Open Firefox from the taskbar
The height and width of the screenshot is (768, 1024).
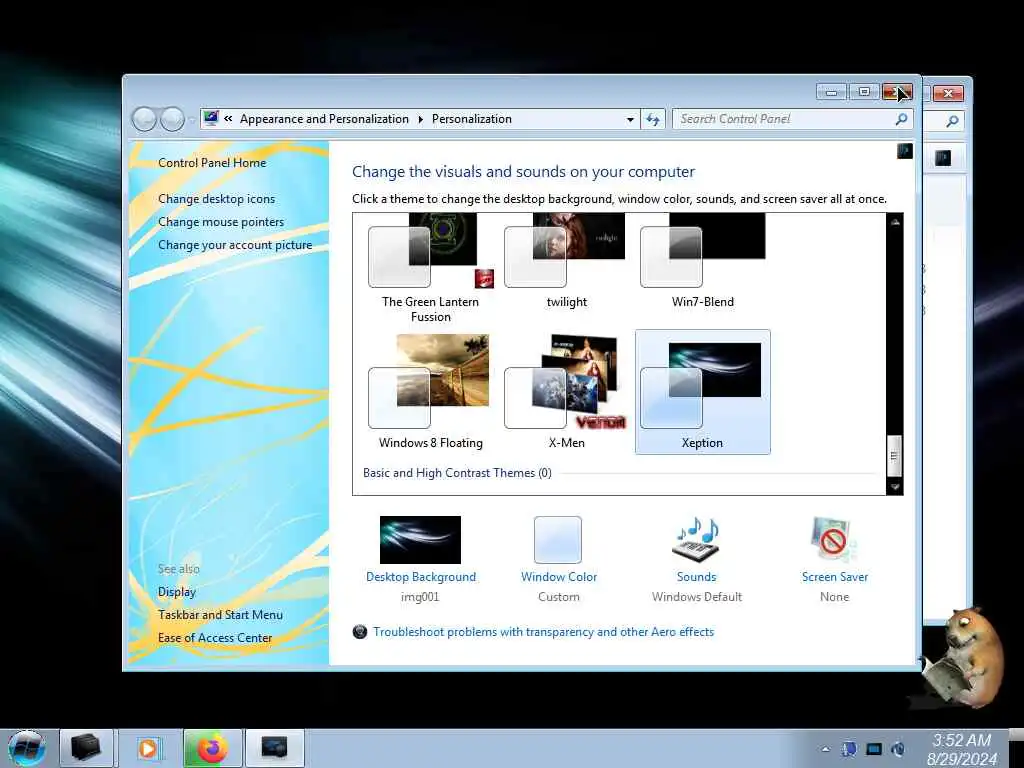pyautogui.click(x=212, y=748)
